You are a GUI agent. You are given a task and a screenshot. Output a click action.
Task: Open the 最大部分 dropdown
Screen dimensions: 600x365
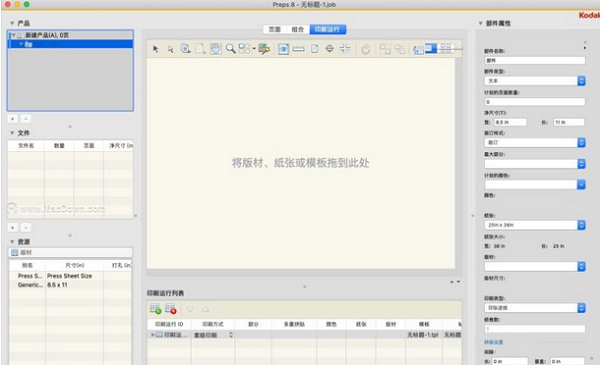[x=535, y=164]
